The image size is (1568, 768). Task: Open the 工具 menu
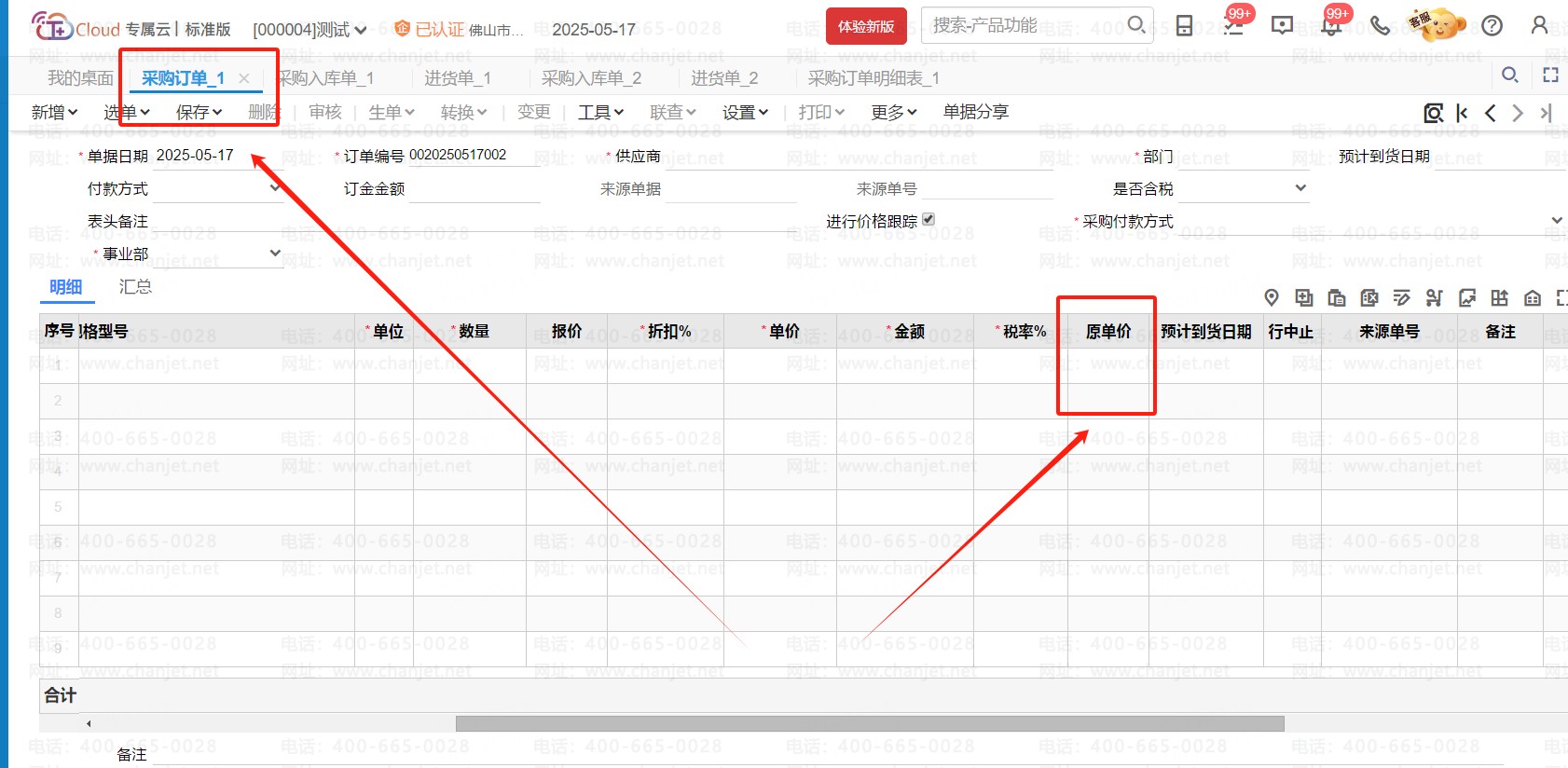pyautogui.click(x=599, y=113)
